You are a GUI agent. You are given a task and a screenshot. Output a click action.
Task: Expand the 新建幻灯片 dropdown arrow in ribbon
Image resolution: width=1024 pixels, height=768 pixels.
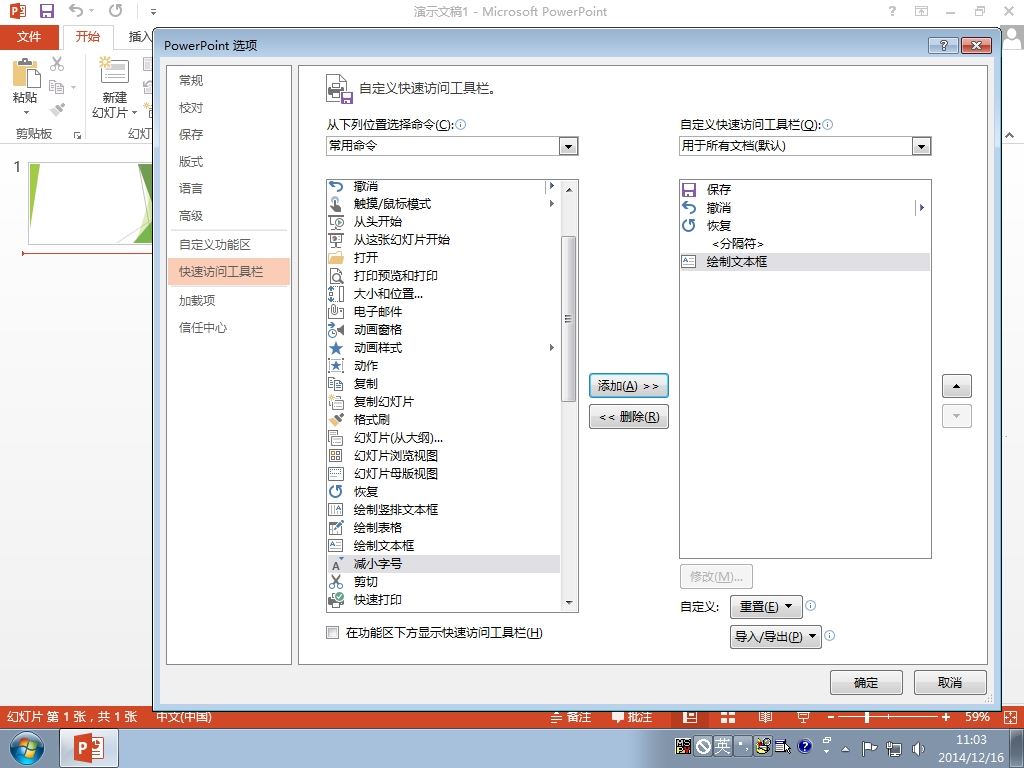(x=135, y=112)
